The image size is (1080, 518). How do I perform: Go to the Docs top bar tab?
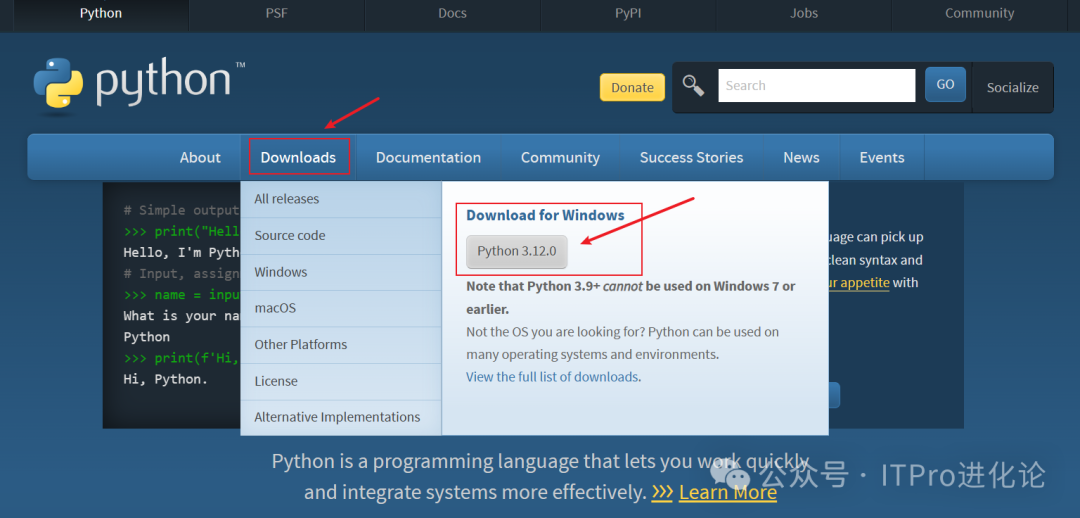pyautogui.click(x=452, y=13)
